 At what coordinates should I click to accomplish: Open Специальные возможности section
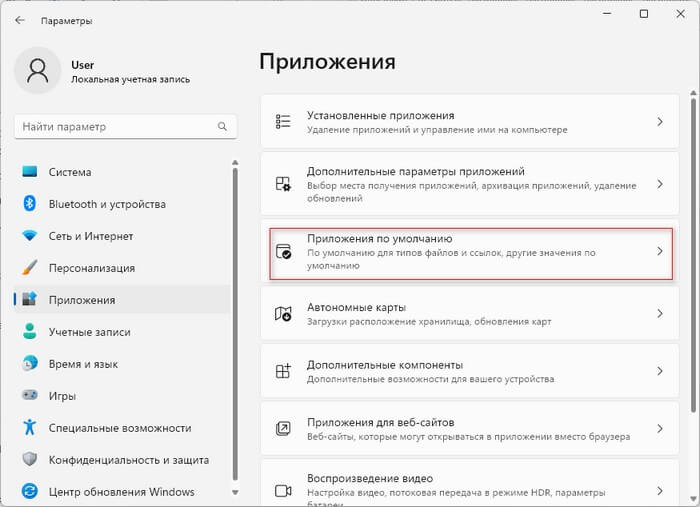click(122, 428)
